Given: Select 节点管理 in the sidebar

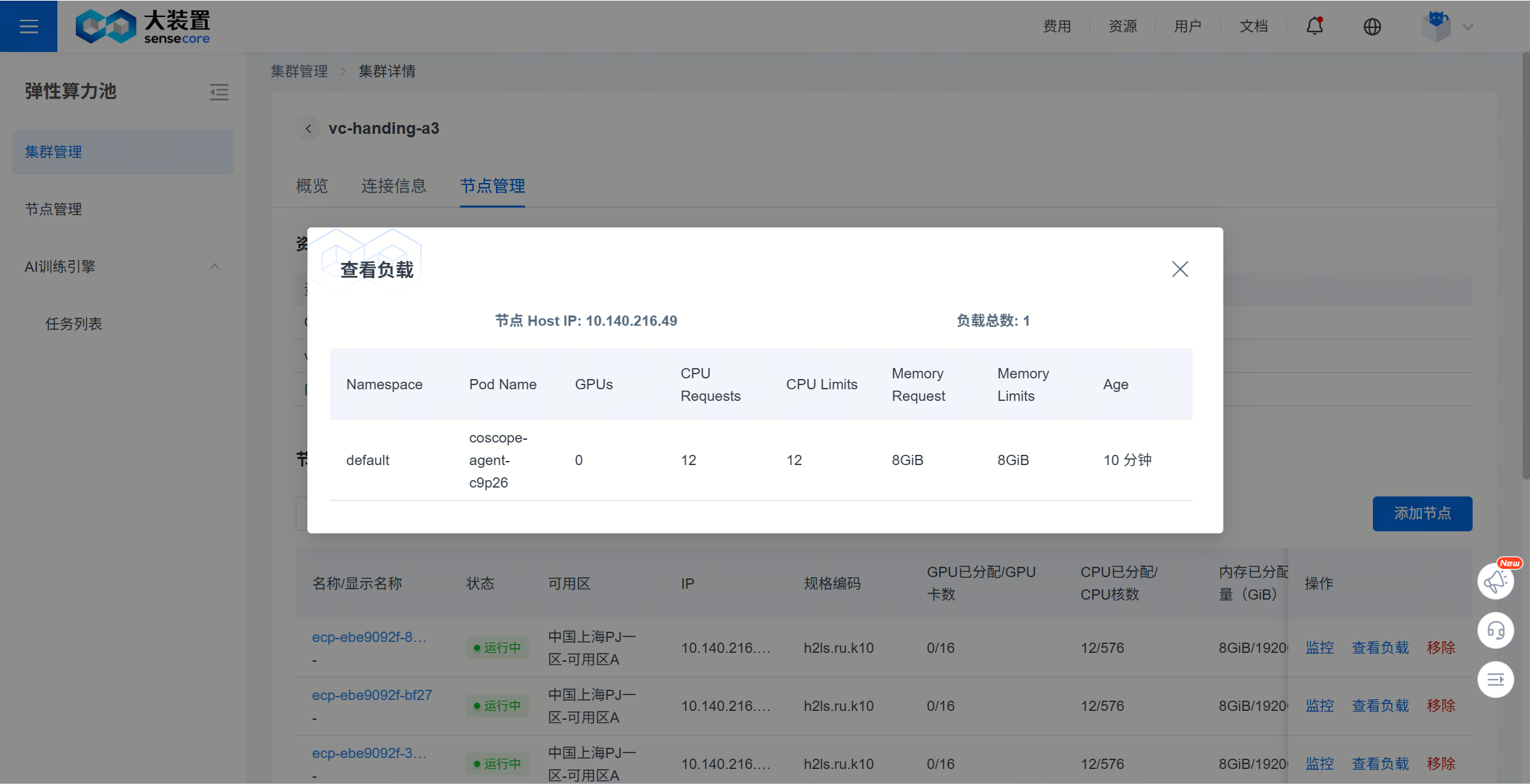Looking at the screenshot, I should (53, 209).
